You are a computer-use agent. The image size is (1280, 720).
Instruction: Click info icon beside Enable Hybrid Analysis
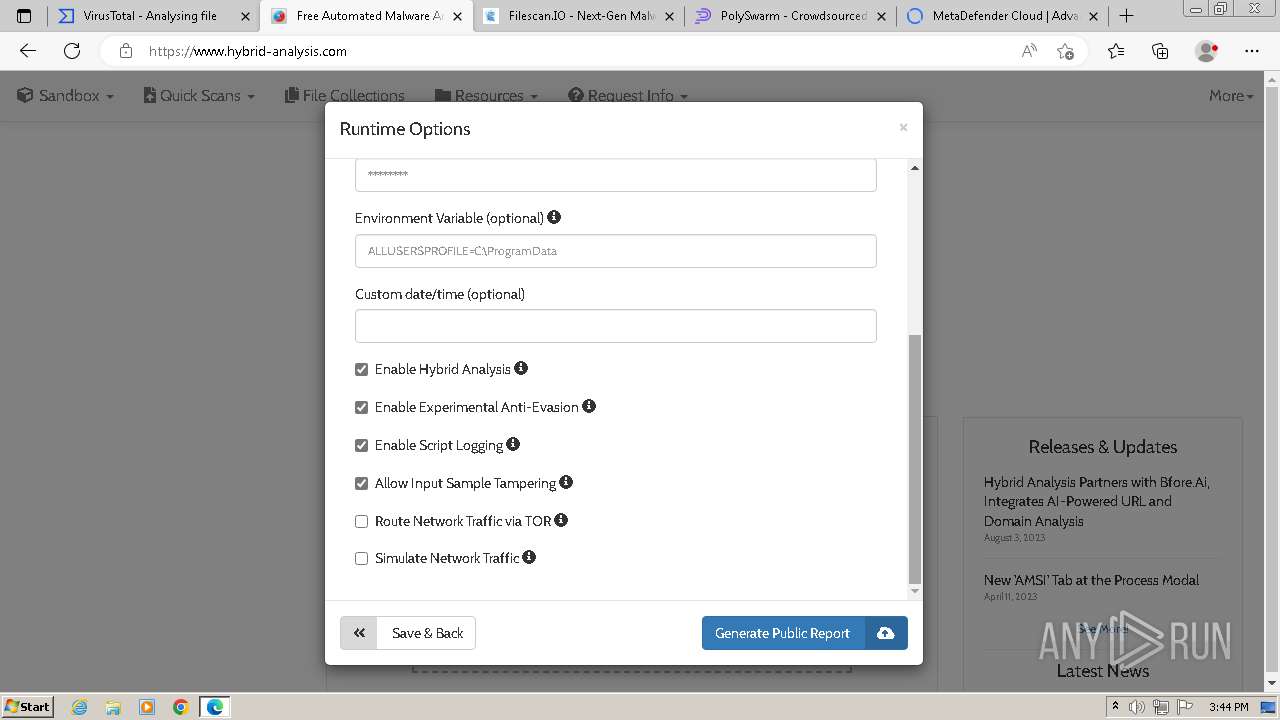(521, 369)
